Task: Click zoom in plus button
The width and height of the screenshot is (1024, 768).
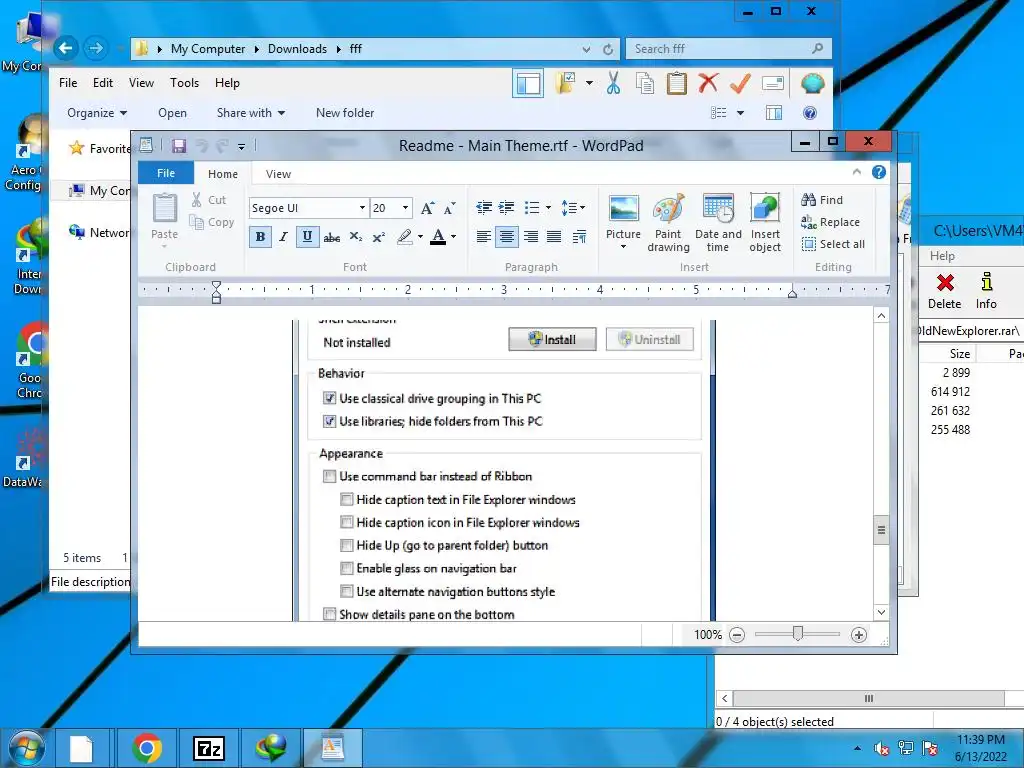Action: pyautogui.click(x=859, y=634)
